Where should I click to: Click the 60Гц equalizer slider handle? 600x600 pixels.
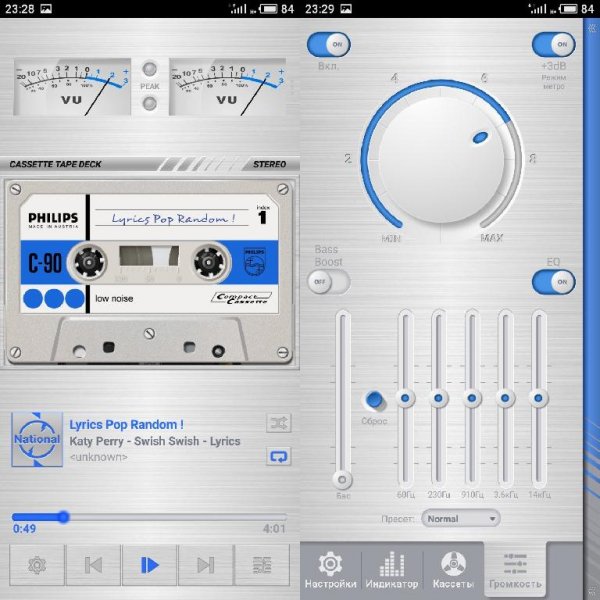coord(405,398)
